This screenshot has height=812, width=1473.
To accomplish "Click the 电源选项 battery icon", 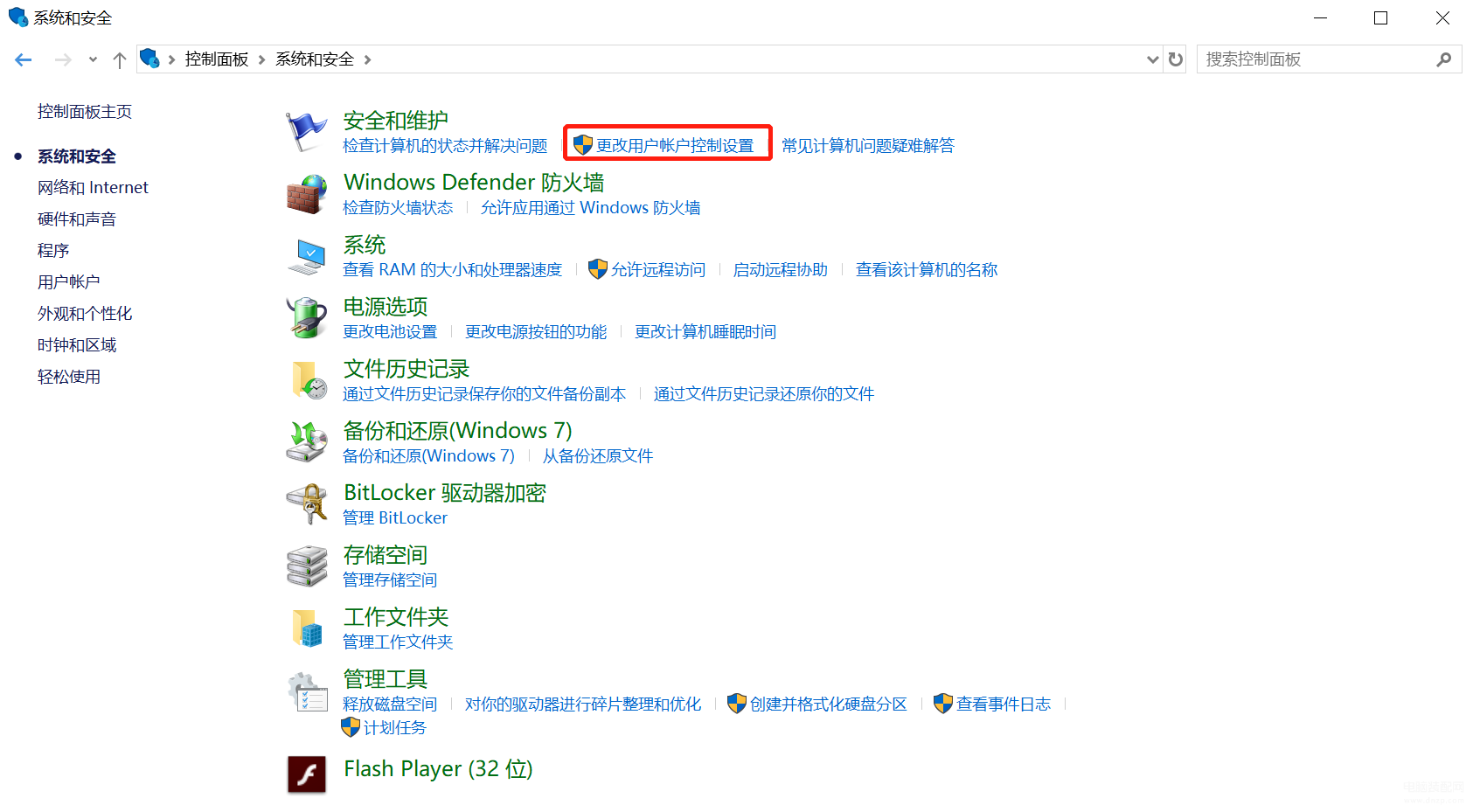I will [x=306, y=317].
